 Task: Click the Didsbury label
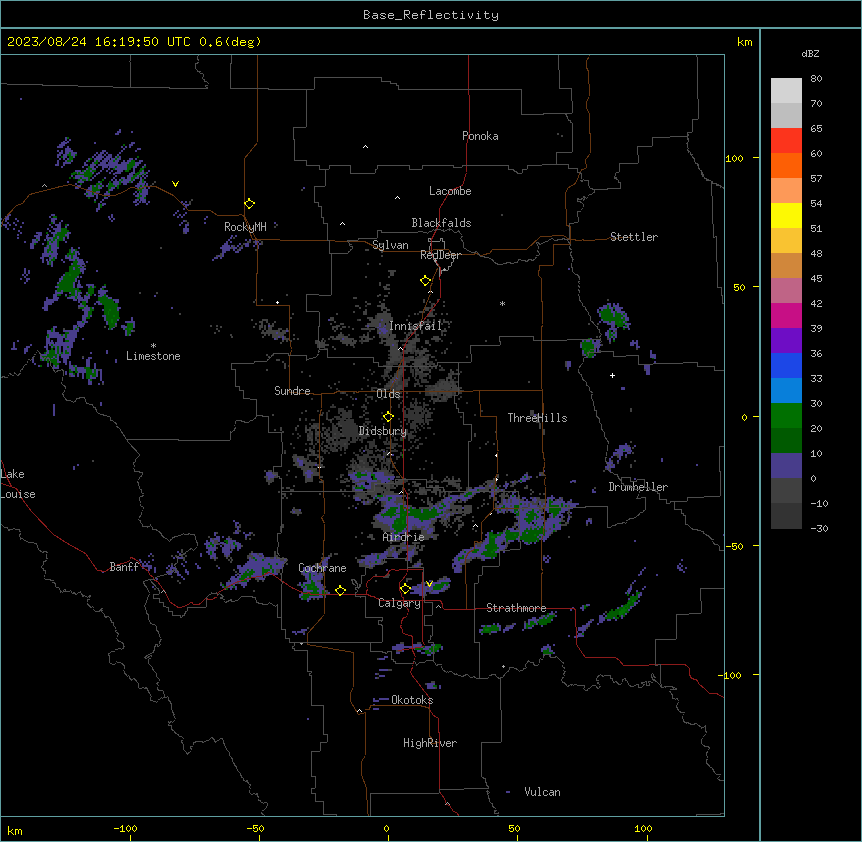[383, 431]
